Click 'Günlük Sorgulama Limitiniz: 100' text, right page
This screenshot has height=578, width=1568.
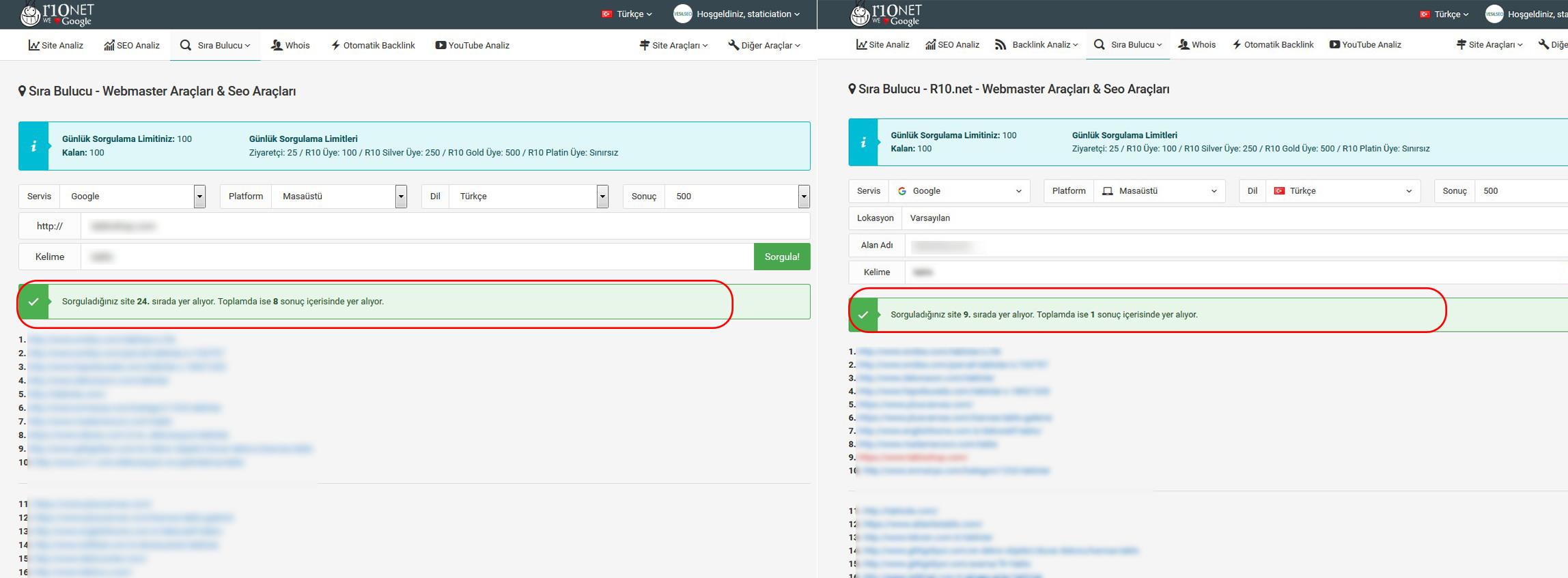pos(953,135)
